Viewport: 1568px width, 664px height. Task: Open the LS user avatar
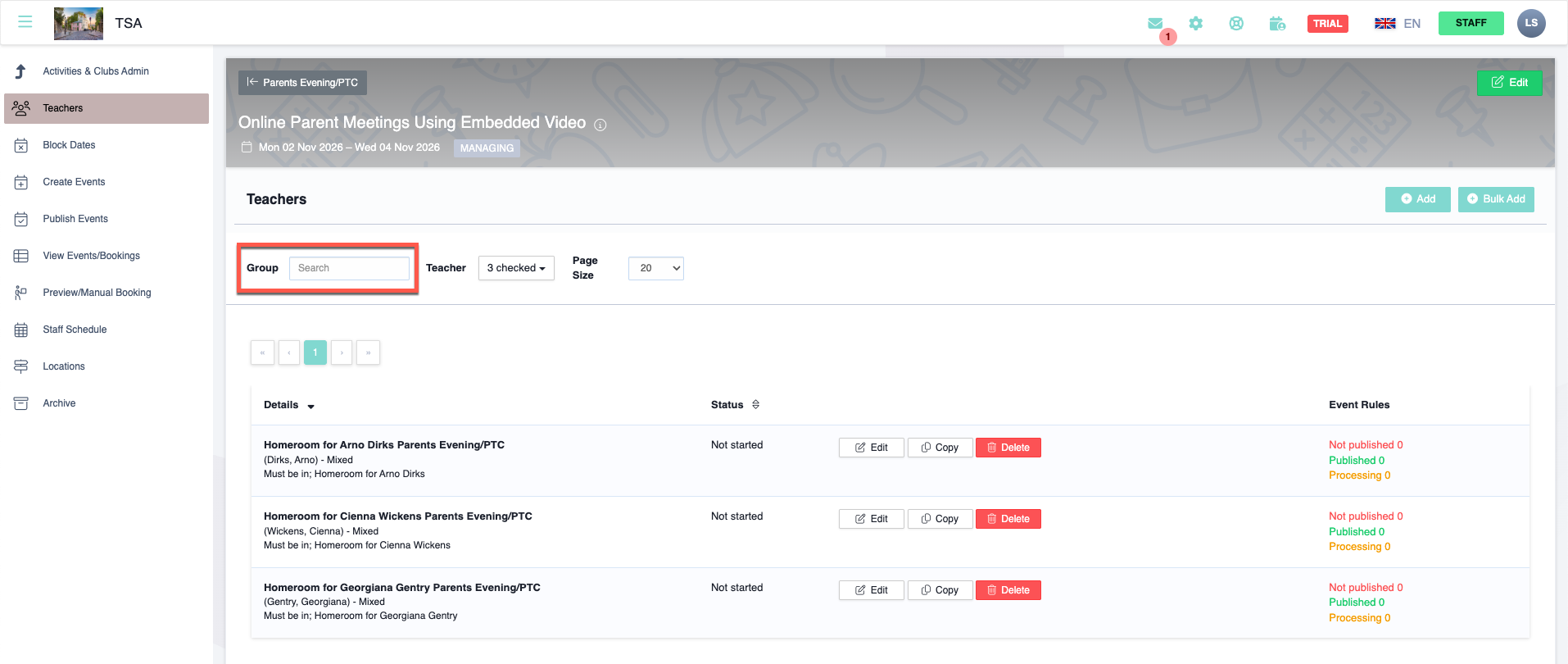pyautogui.click(x=1530, y=23)
